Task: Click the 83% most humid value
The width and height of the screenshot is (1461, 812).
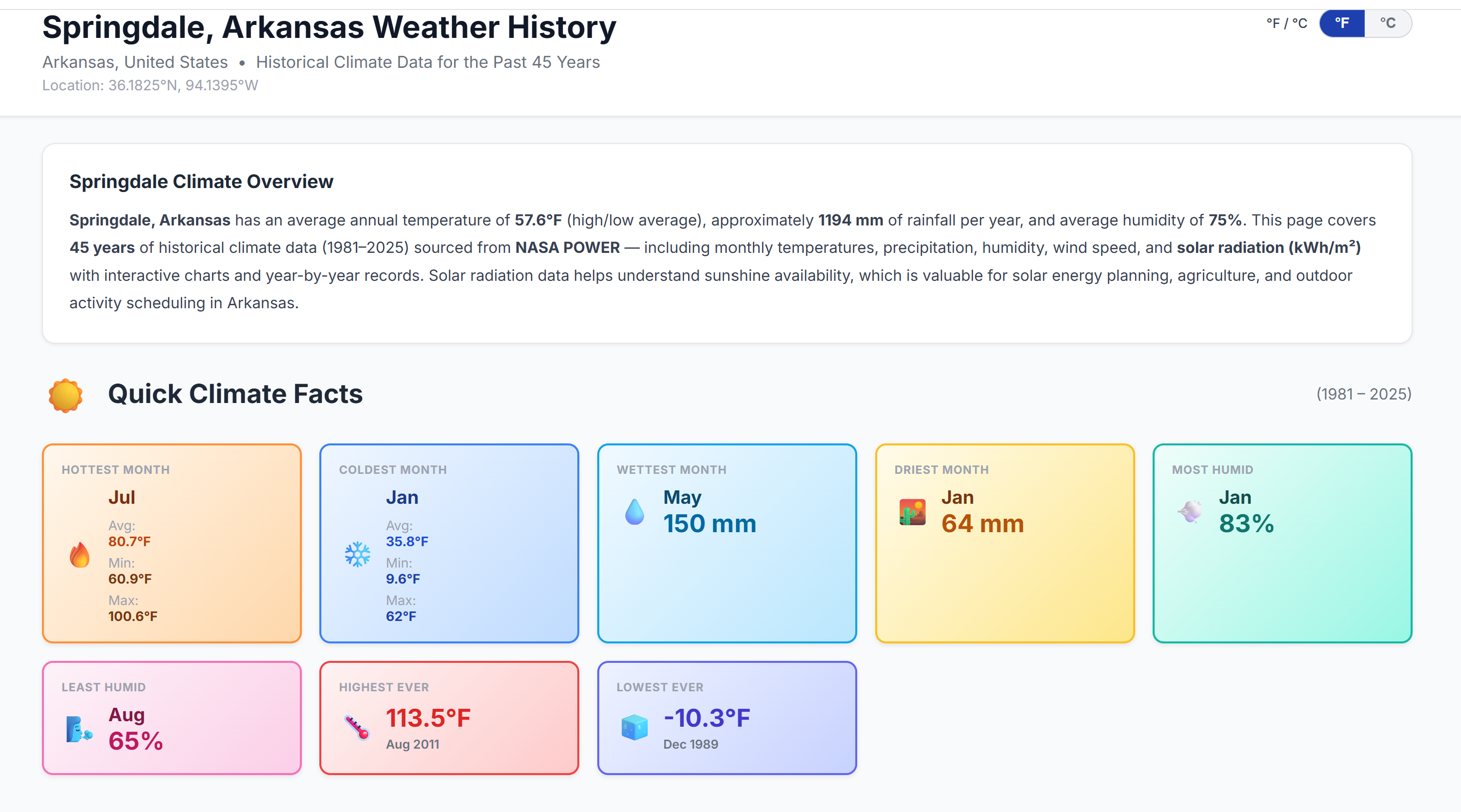Action: coord(1246,523)
